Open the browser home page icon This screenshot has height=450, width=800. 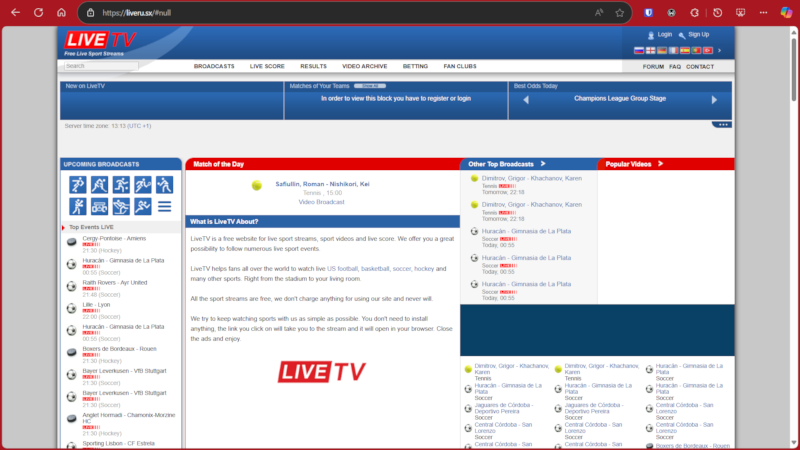(x=61, y=13)
